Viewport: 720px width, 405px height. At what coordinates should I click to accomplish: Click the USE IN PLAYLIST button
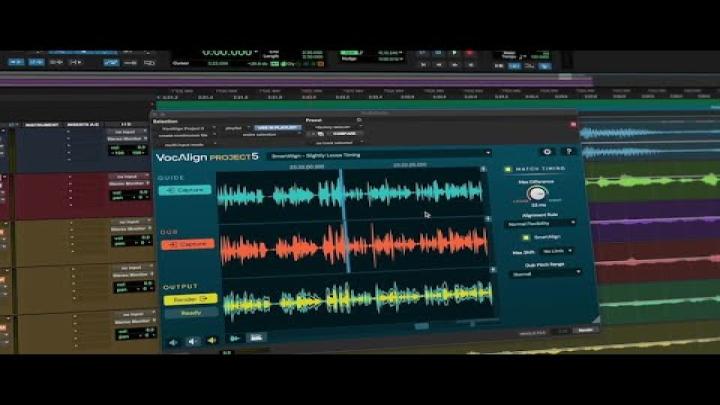[x=277, y=128]
